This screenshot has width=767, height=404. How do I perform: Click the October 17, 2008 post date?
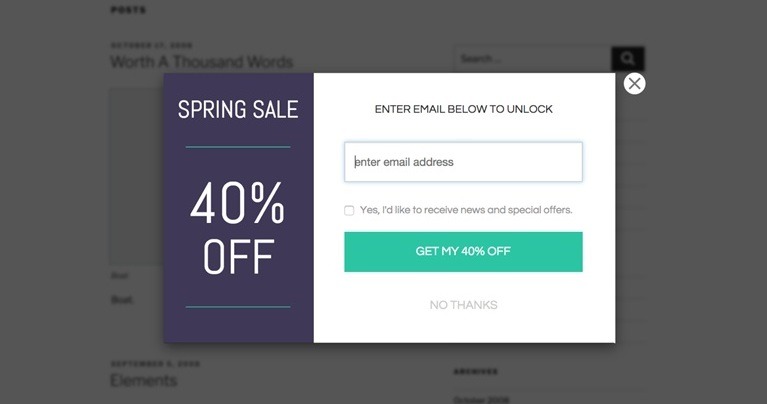pyautogui.click(x=151, y=45)
